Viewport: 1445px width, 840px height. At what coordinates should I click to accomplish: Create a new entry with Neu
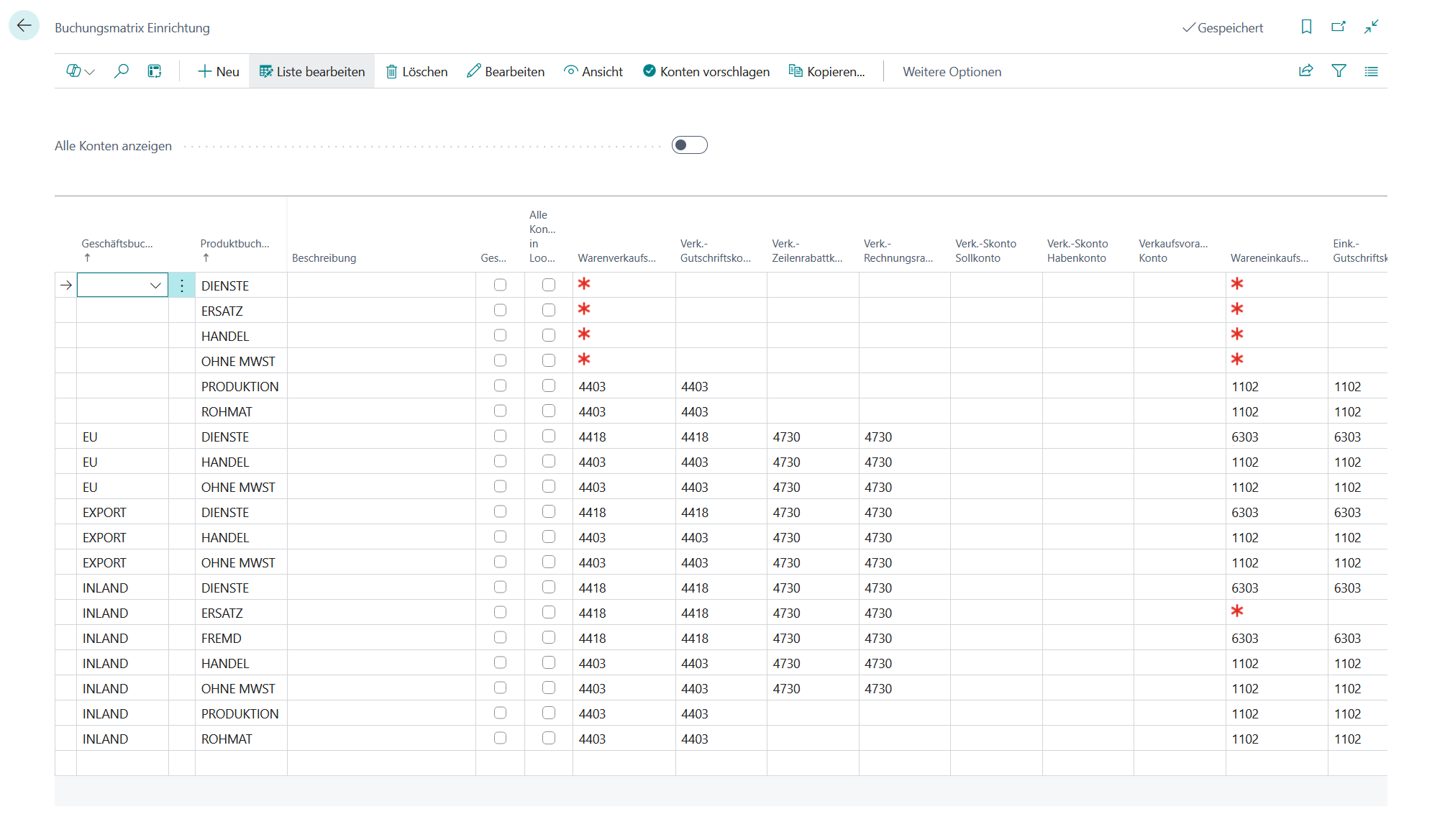pos(219,71)
